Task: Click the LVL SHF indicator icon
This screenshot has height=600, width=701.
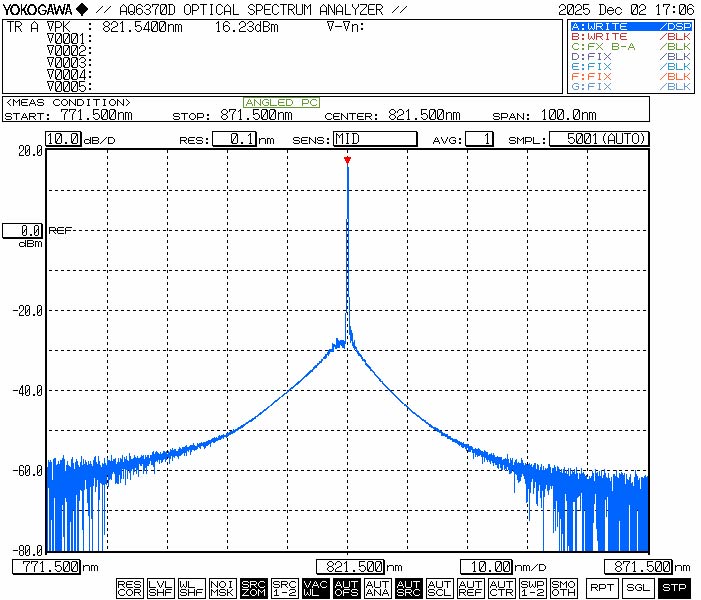Action: (x=160, y=588)
